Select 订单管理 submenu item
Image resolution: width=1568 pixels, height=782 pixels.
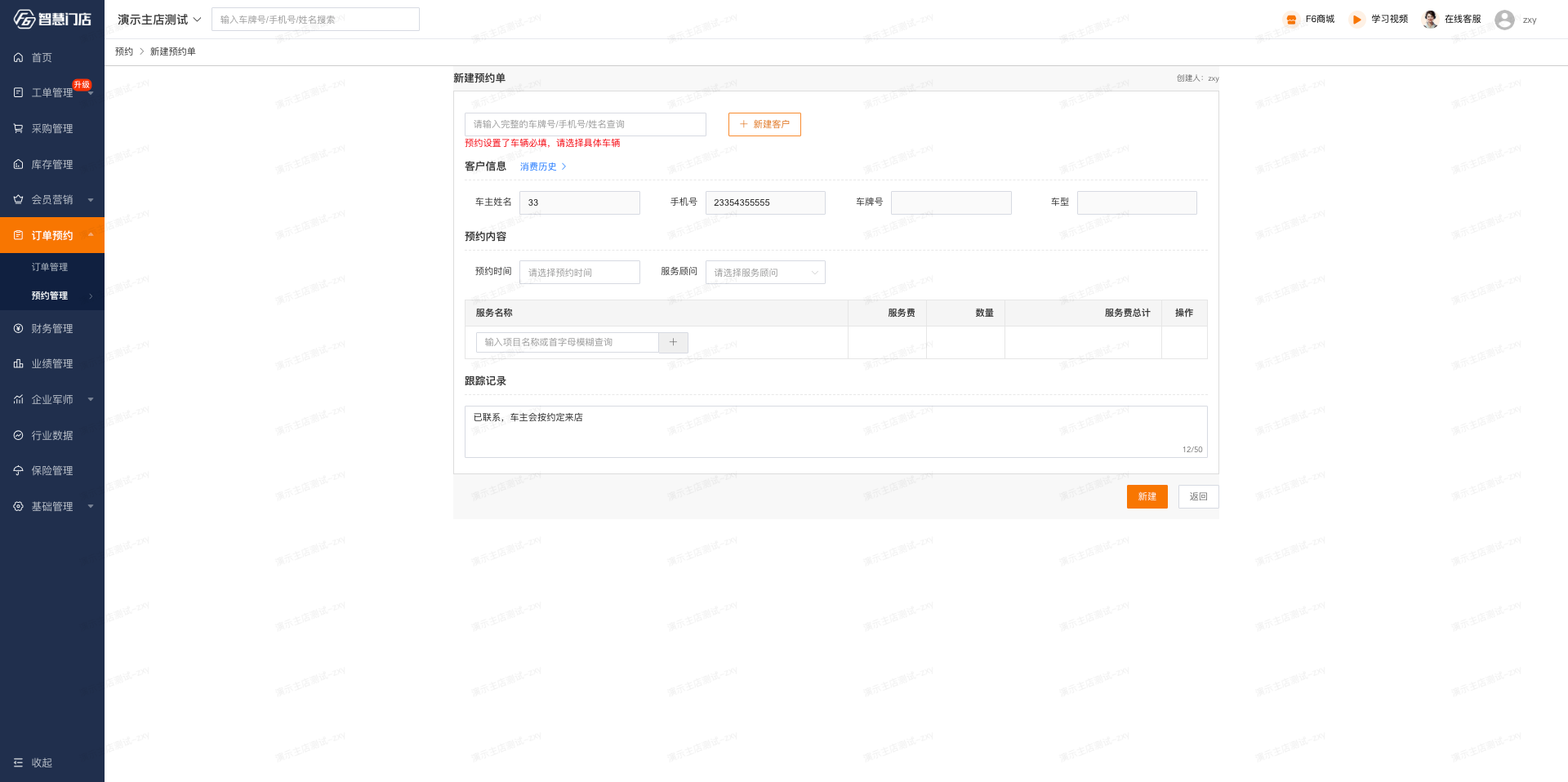[x=50, y=268]
